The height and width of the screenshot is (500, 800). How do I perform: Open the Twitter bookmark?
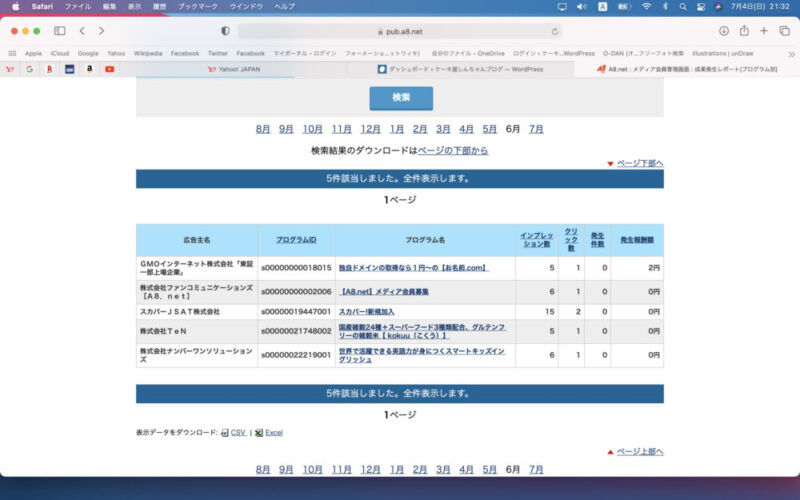(218, 54)
